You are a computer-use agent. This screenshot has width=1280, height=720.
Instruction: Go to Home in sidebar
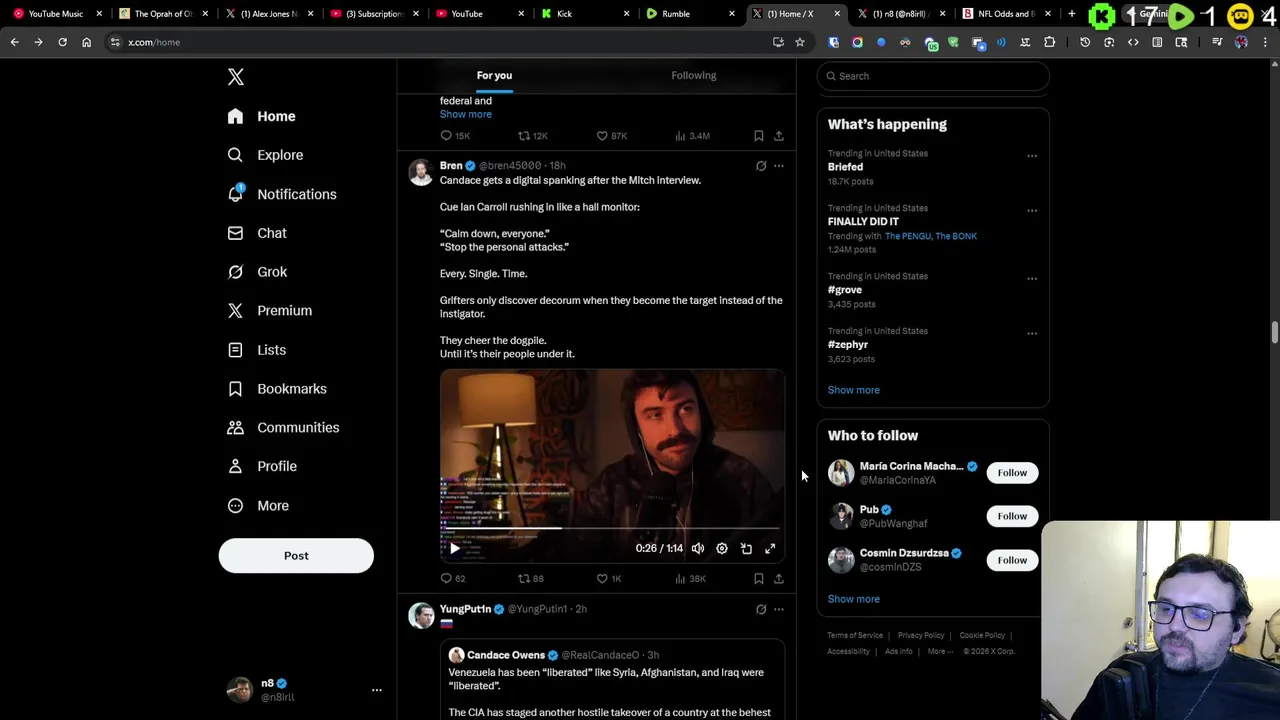[261, 116]
